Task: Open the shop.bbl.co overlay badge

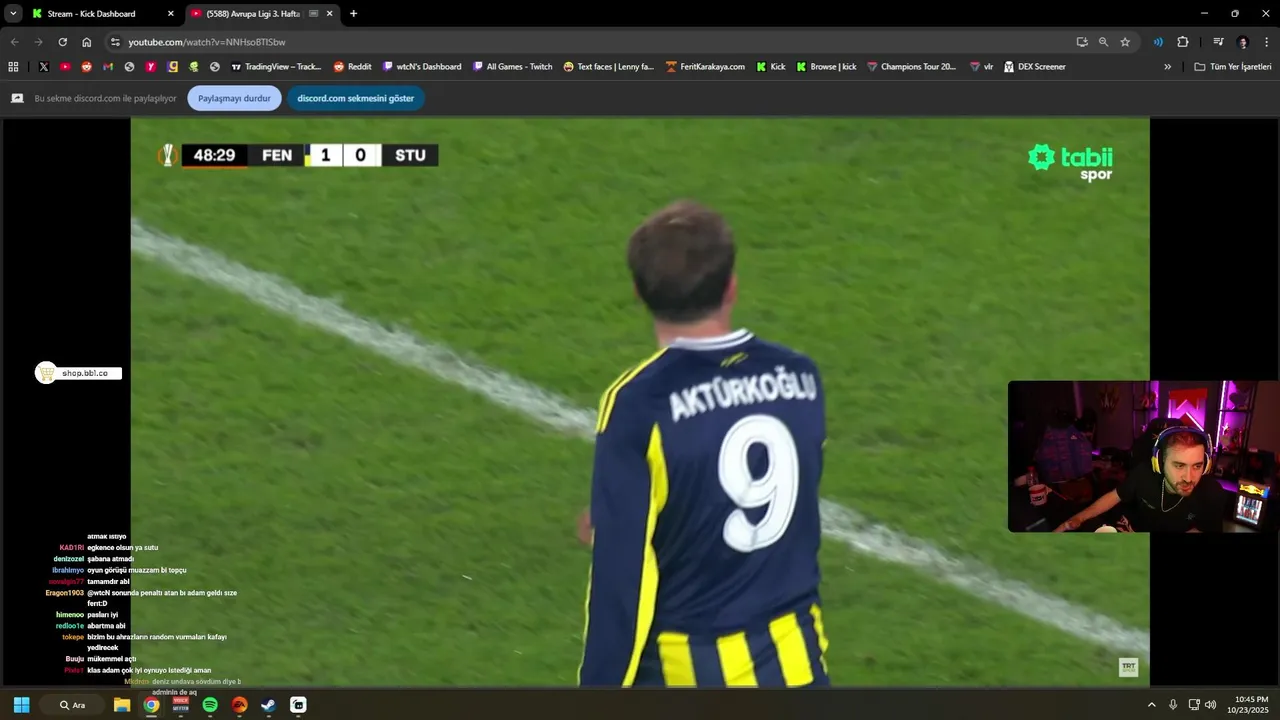Action: coord(78,373)
